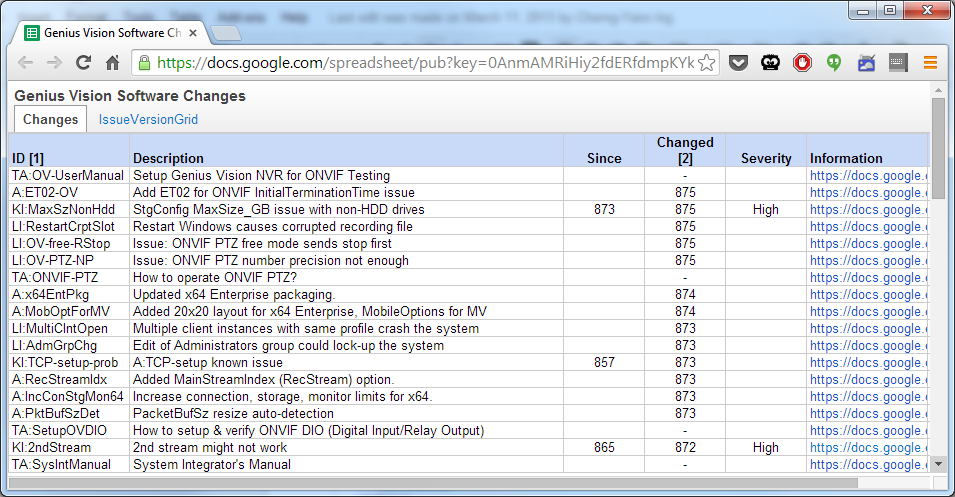
Task: Click the green padlock security icon
Action: [144, 62]
